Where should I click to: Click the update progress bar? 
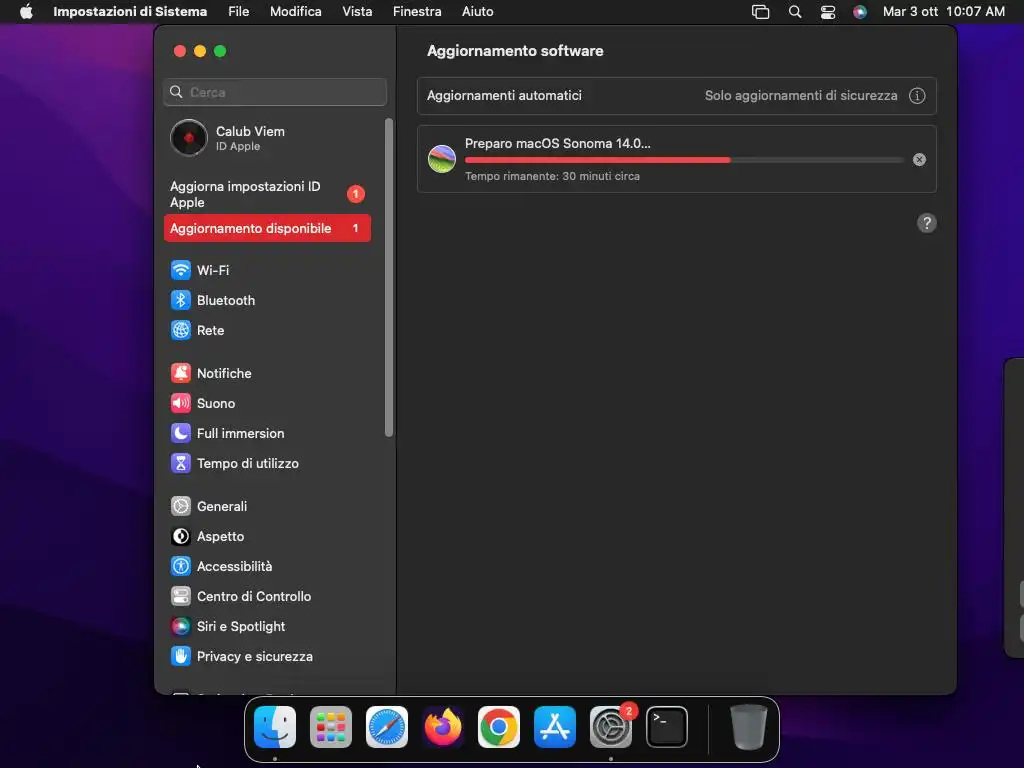684,160
